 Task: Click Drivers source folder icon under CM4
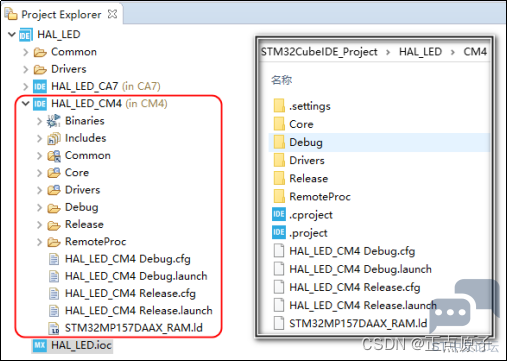[x=54, y=190]
